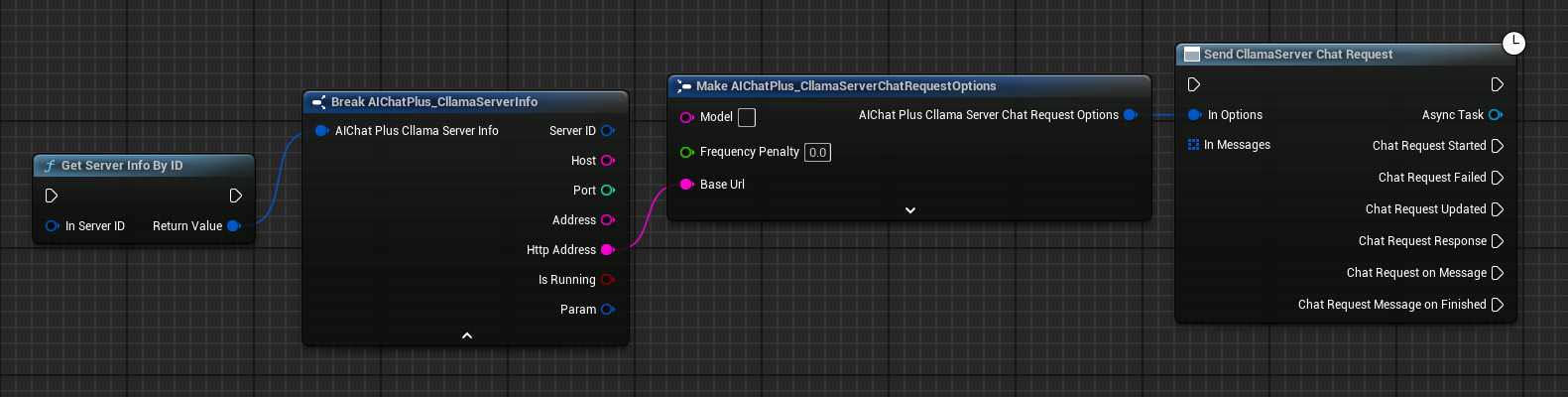Click output exec pin on Get Server Info By ID
The height and width of the screenshot is (397, 1568).
tap(235, 196)
